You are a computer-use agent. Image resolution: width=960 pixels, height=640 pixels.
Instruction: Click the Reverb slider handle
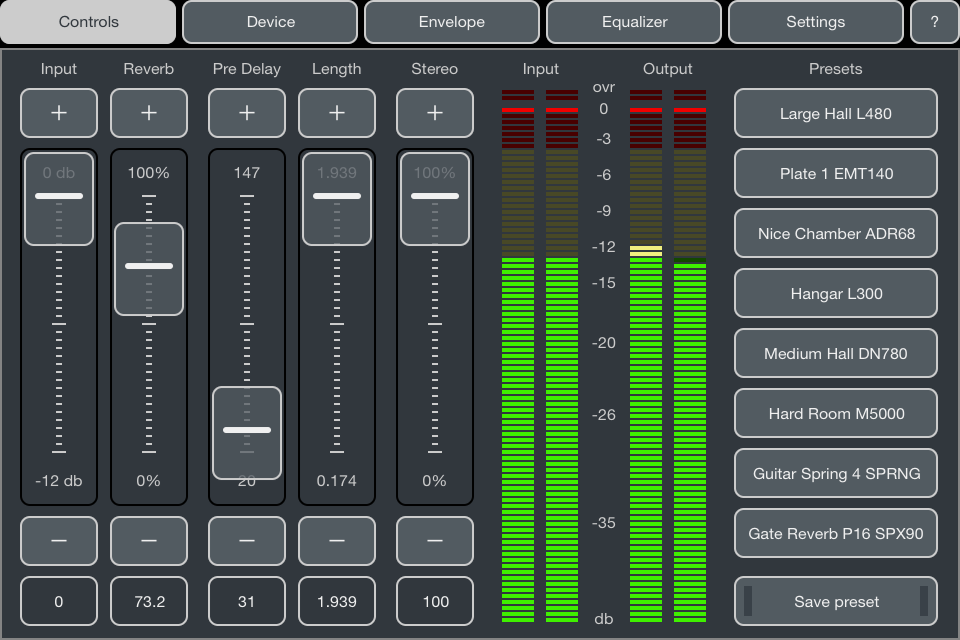149,267
